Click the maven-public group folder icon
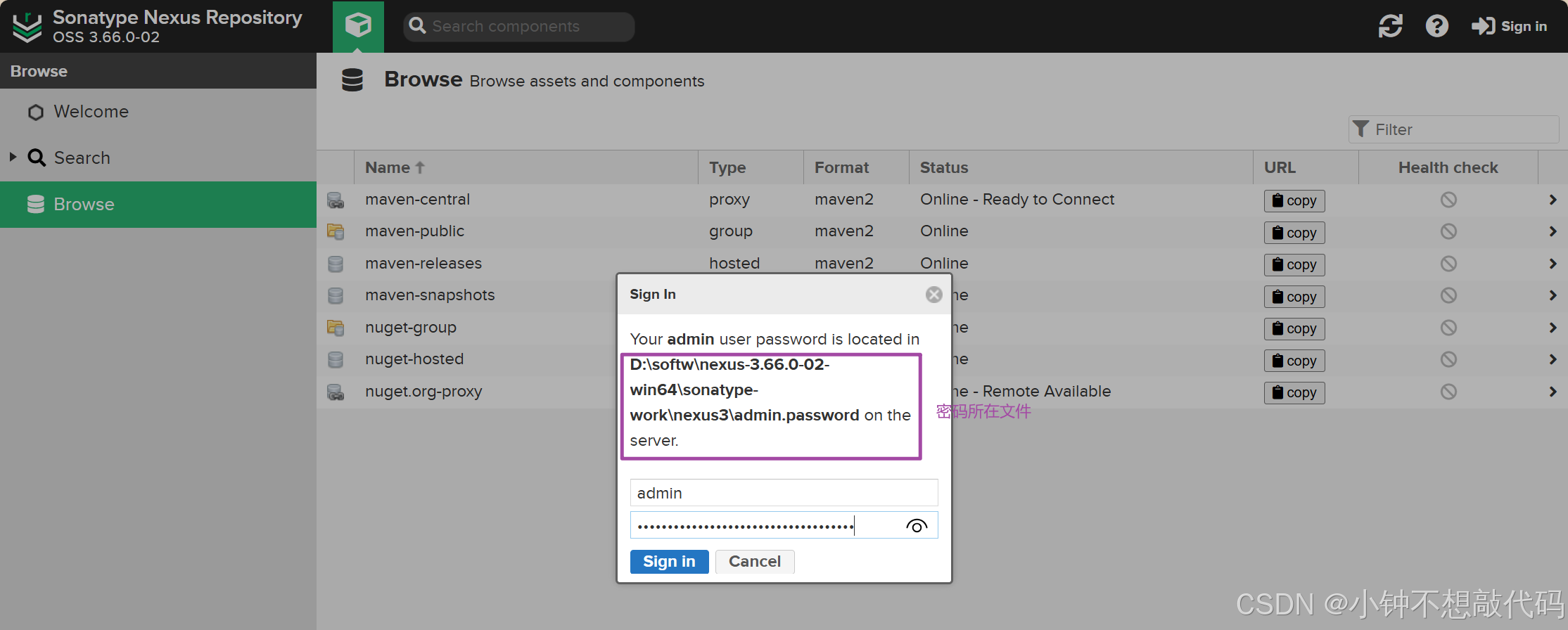 [x=336, y=231]
